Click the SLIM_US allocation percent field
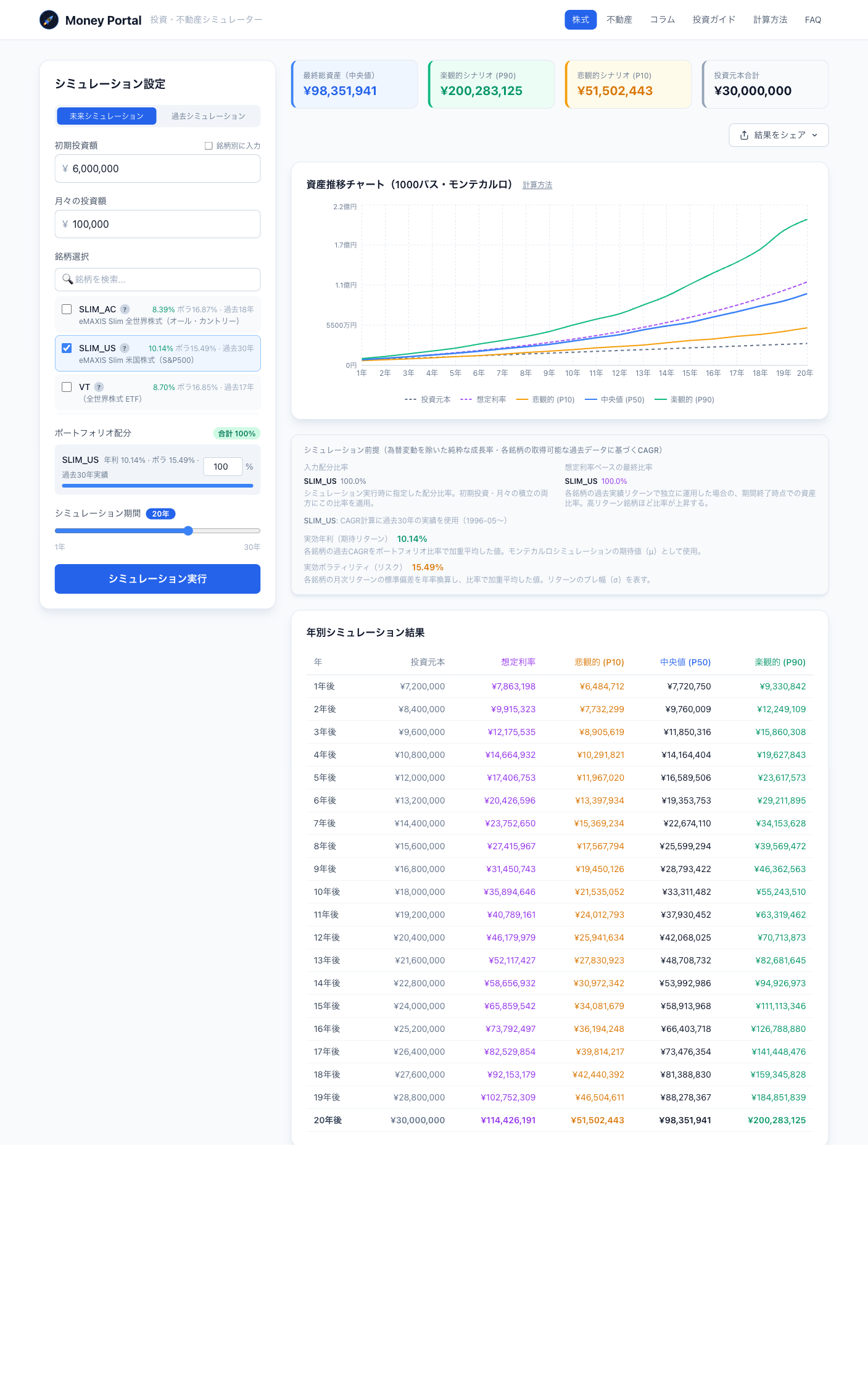Image resolution: width=868 pixels, height=1380 pixels. pos(223,467)
